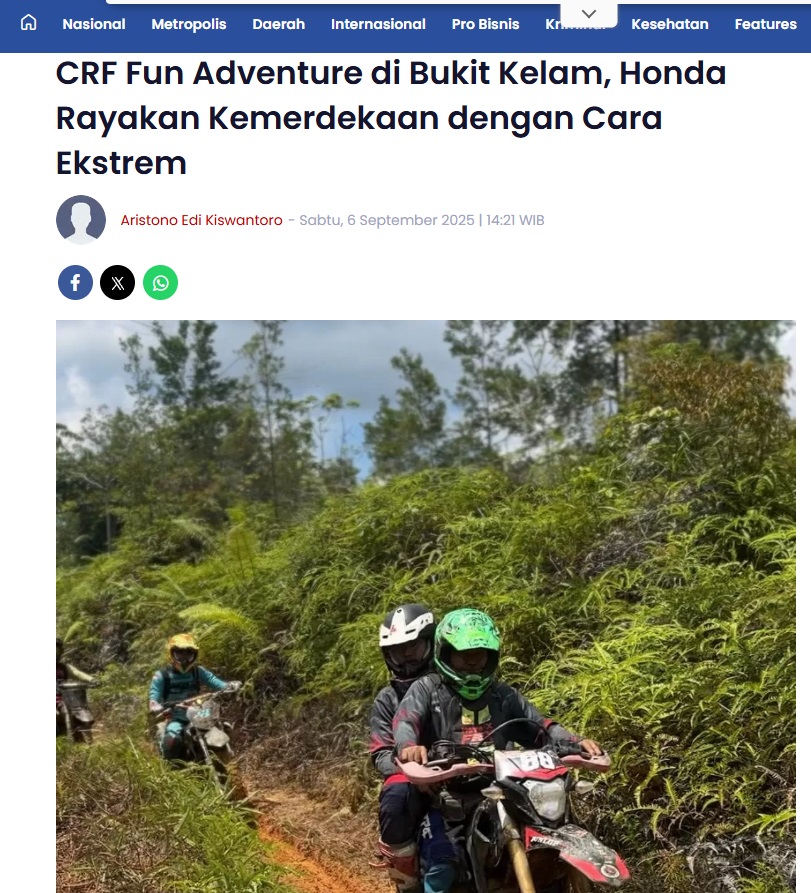Open the Daerah category
Image resolution: width=811 pixels, height=893 pixels.
pos(278,24)
